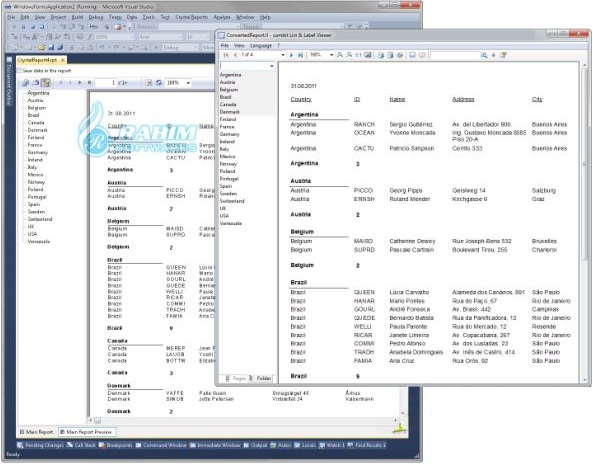Image resolution: width=593 pixels, height=464 pixels.
Task: Select Switzerland in viewer country list
Action: pos(232,201)
